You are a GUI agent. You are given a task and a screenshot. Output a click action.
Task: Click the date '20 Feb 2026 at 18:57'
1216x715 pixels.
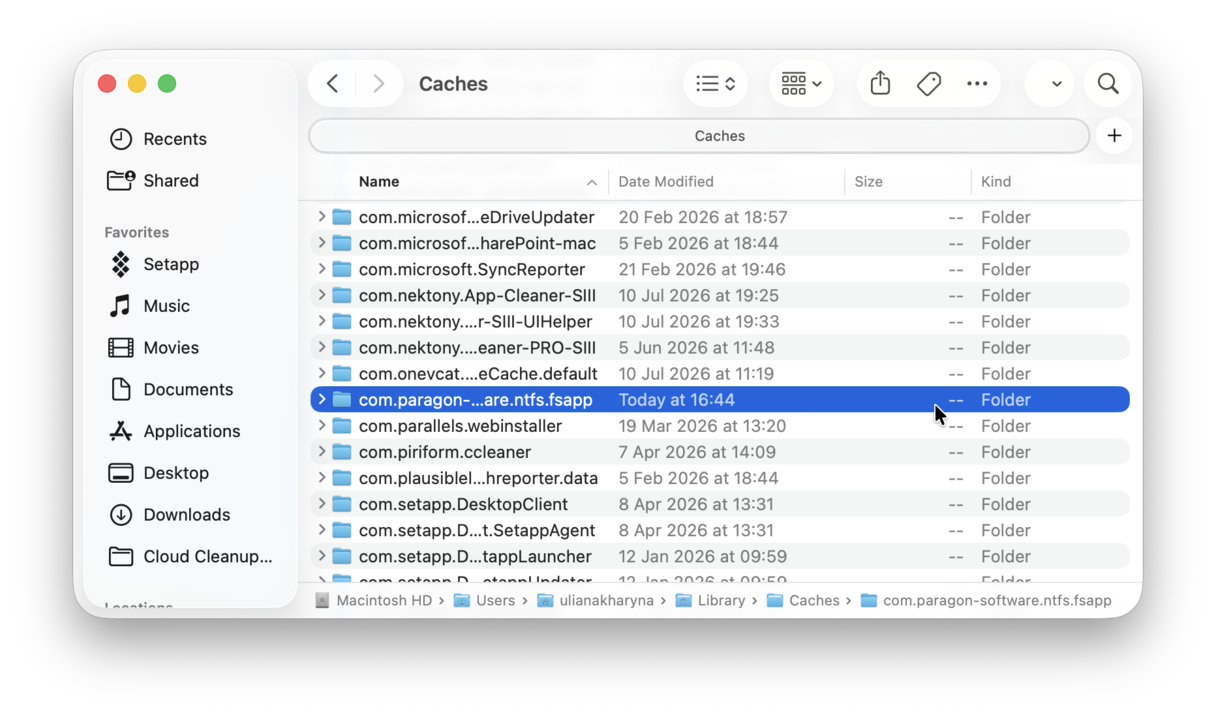(703, 217)
